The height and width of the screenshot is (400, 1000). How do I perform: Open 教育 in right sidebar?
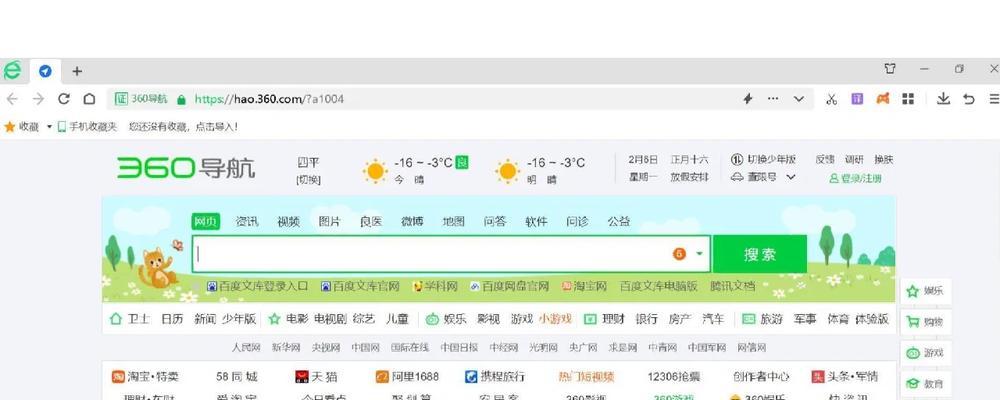(925, 384)
